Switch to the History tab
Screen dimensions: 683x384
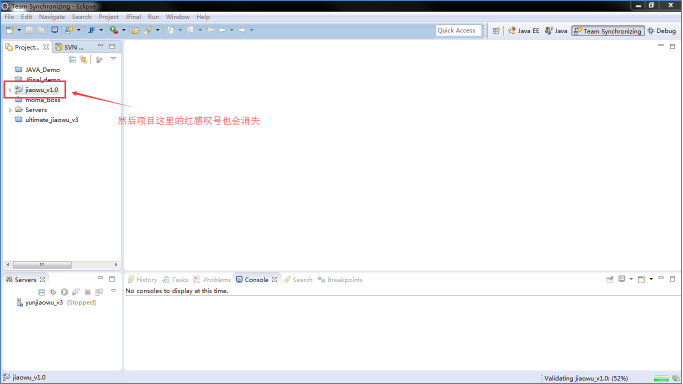click(142, 280)
